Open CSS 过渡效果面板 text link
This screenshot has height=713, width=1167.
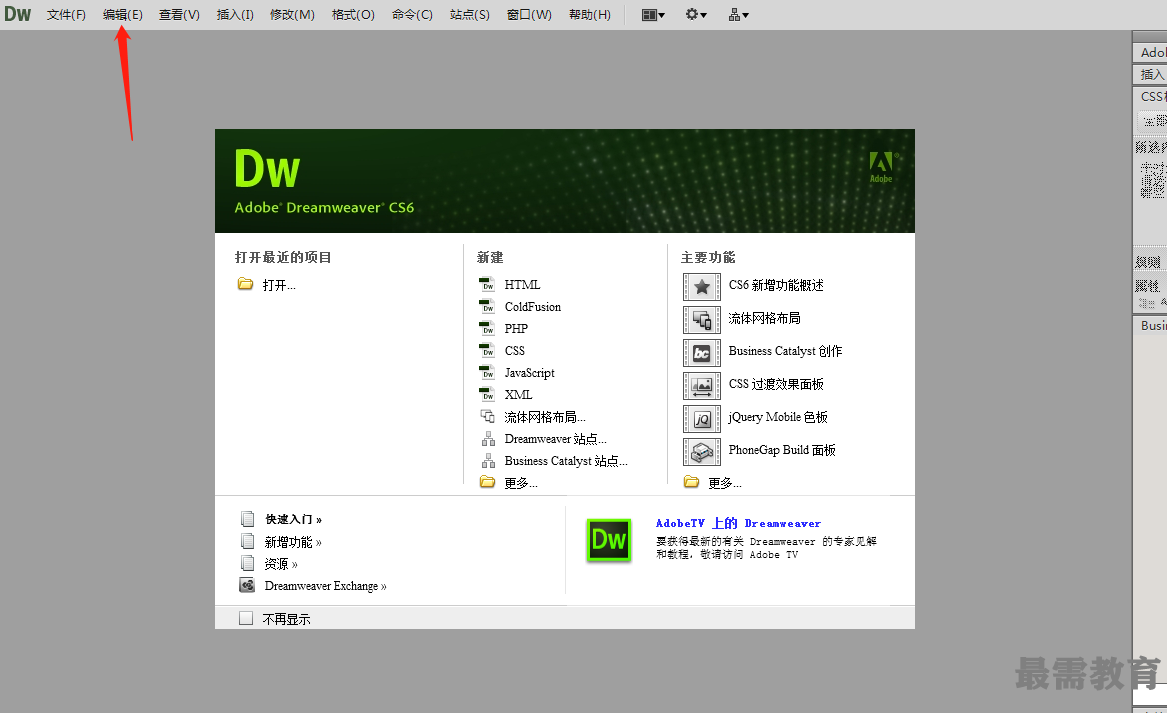point(776,384)
